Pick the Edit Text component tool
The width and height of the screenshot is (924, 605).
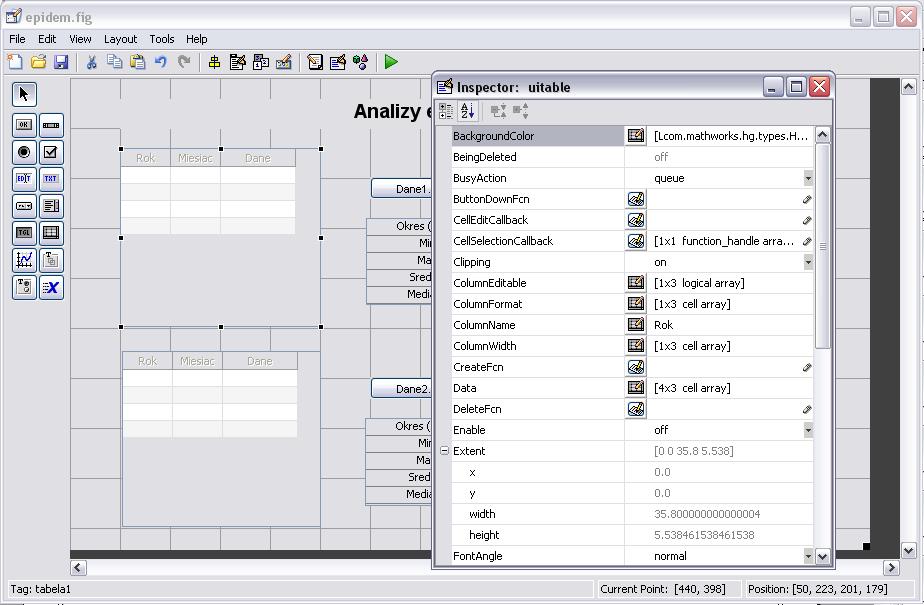point(24,179)
